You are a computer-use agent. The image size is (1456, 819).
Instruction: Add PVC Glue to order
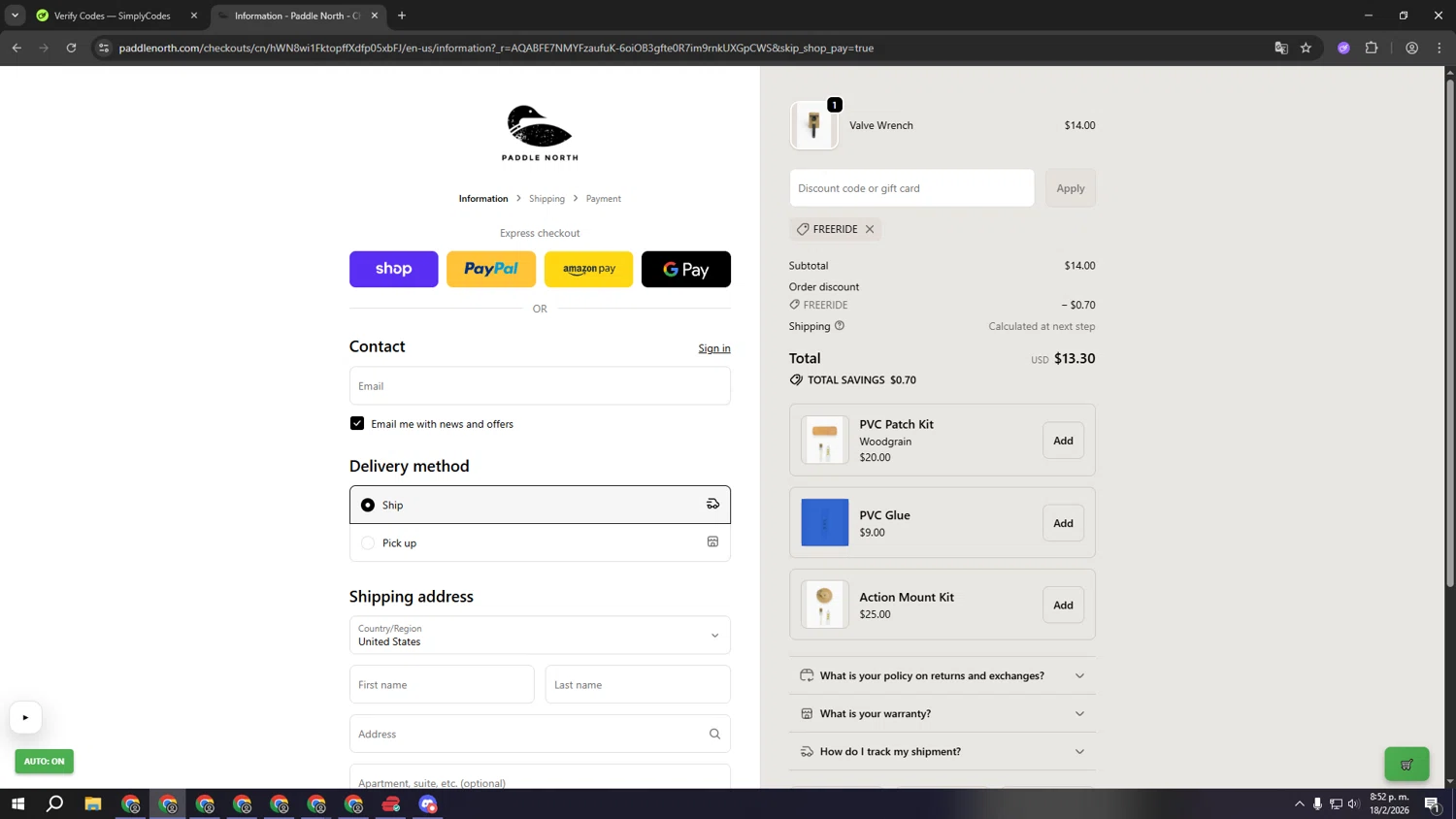coord(1064,523)
